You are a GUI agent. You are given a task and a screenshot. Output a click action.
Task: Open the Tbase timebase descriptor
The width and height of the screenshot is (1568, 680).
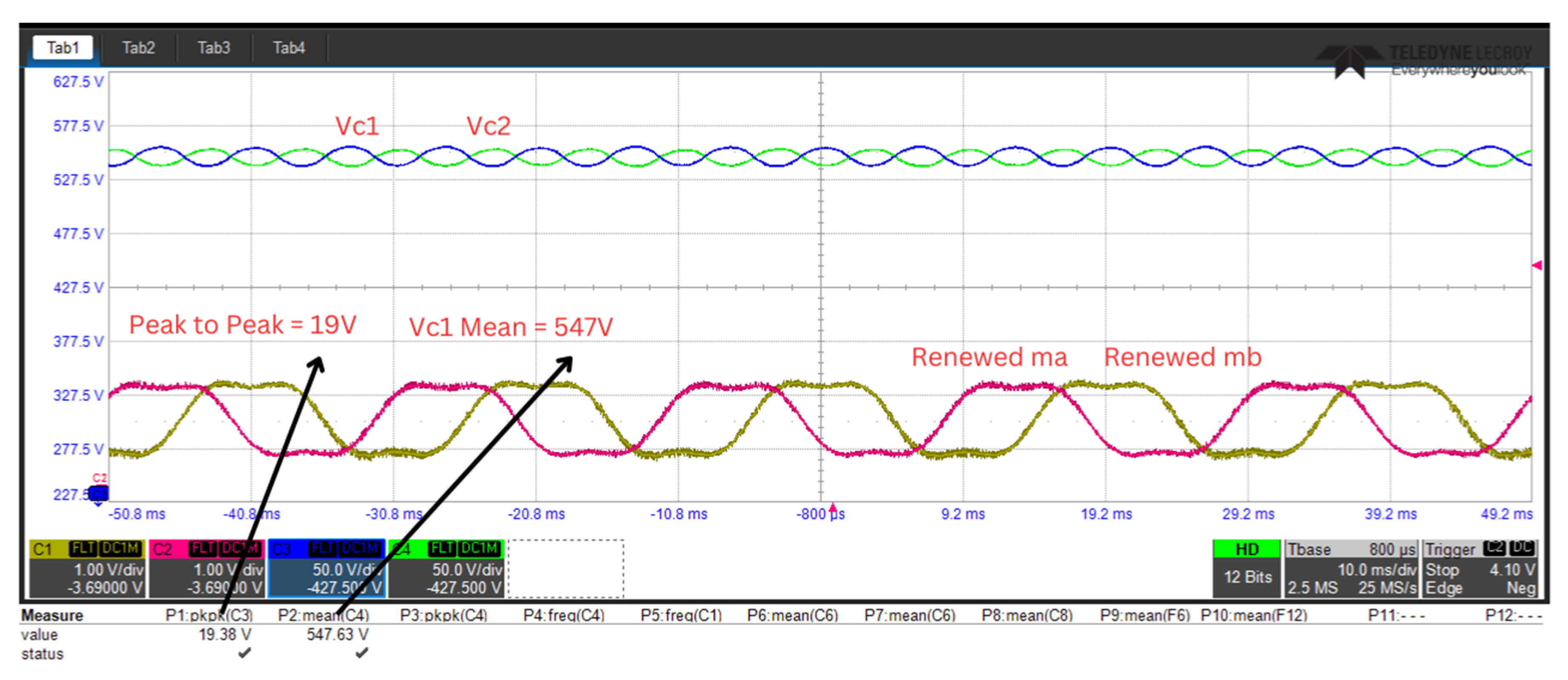[x=1351, y=568]
